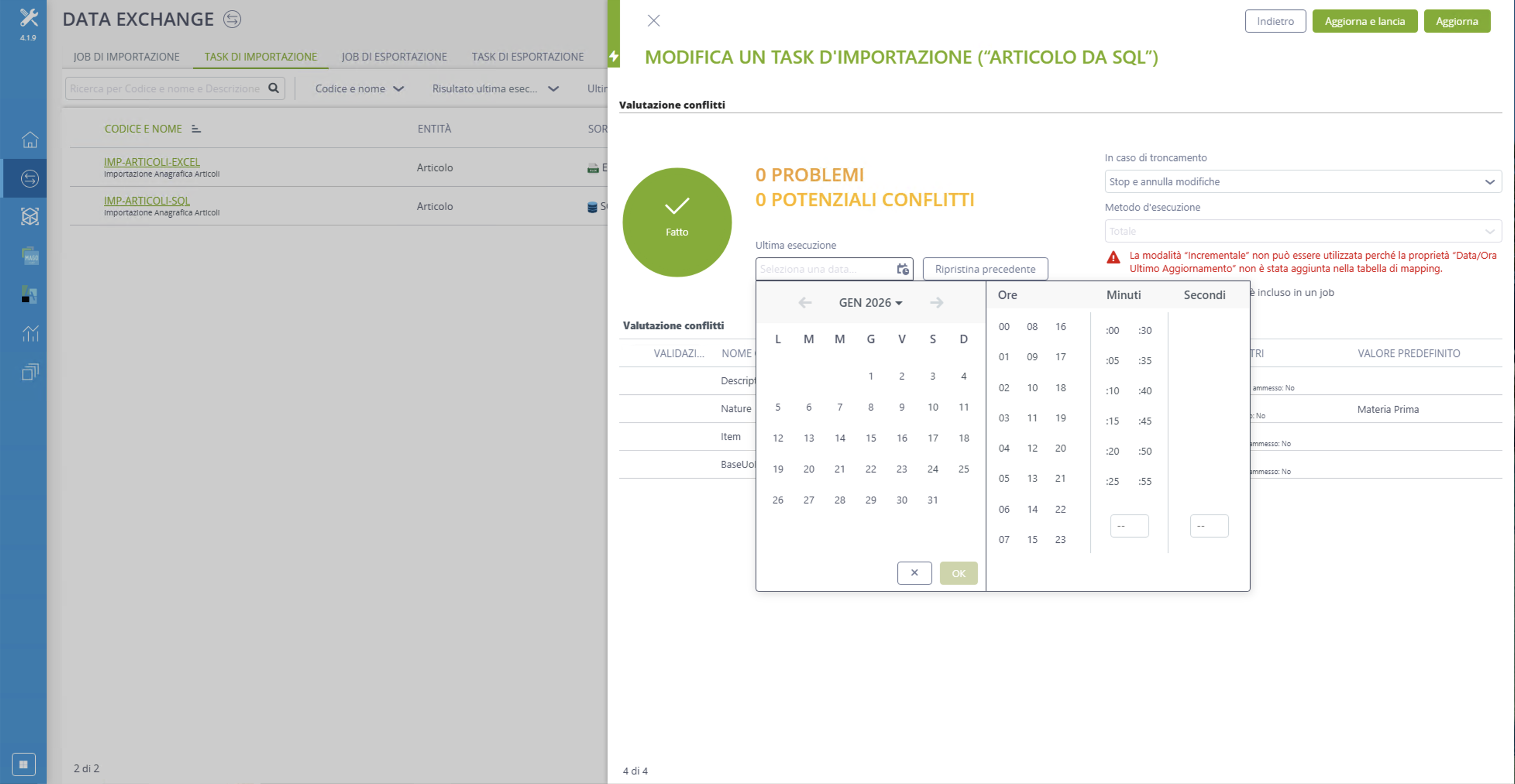The image size is (1515, 784).
Task: Click the sort icon beside Codice e Nome
Action: click(x=196, y=129)
